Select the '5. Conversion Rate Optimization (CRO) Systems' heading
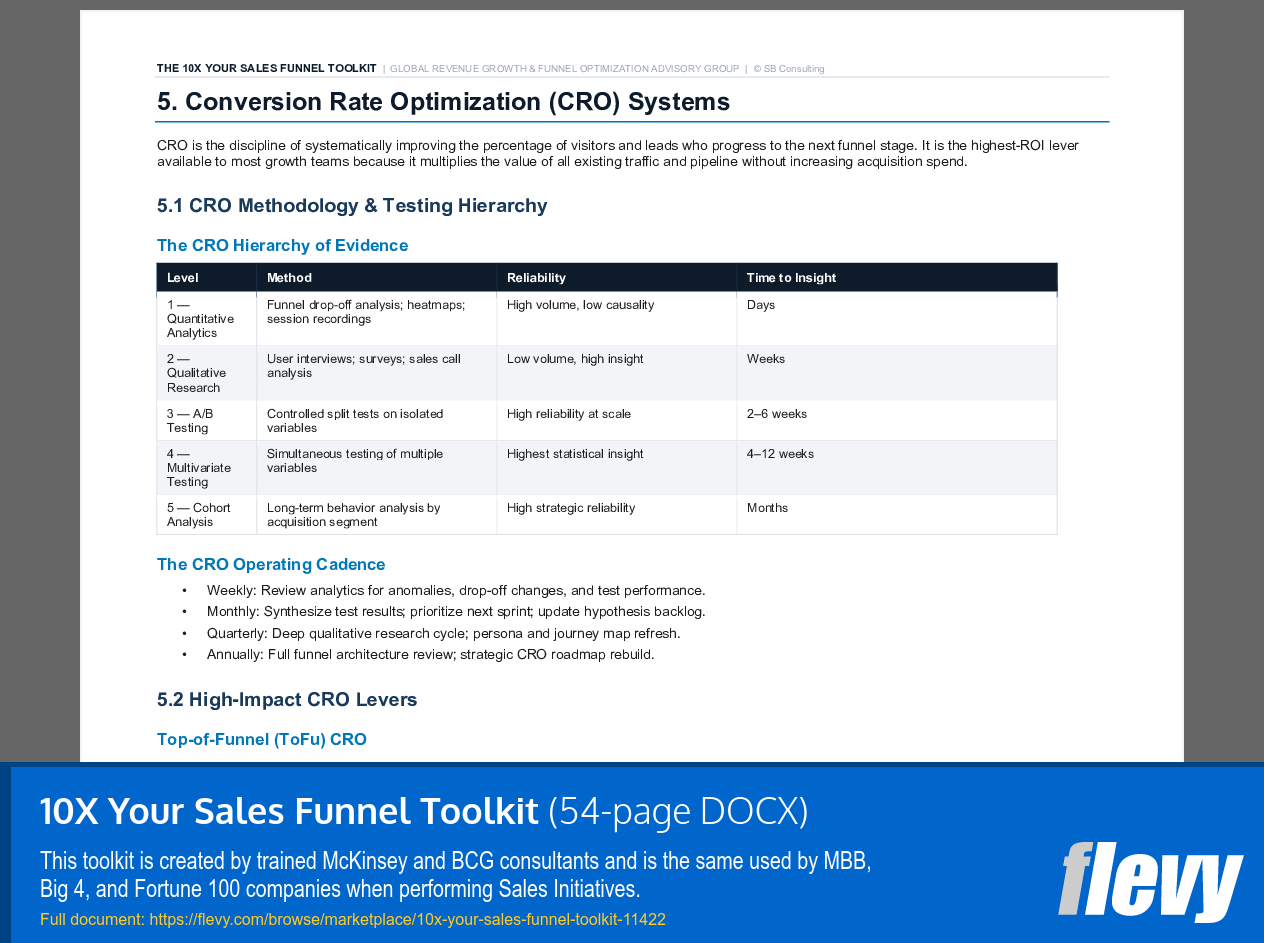Image resolution: width=1264 pixels, height=943 pixels. [442, 101]
